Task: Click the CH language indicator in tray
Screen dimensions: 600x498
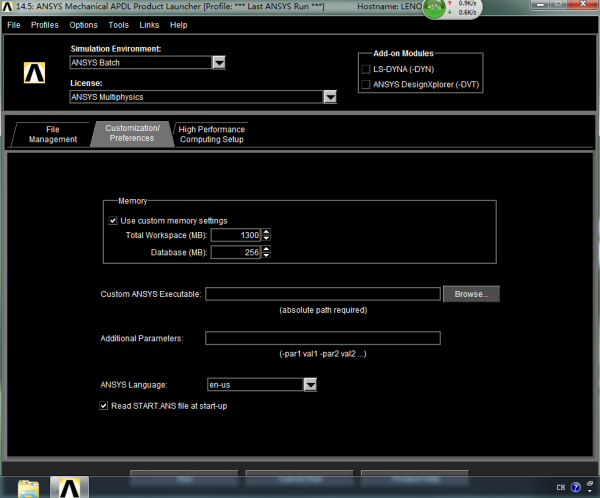Action: [561, 487]
